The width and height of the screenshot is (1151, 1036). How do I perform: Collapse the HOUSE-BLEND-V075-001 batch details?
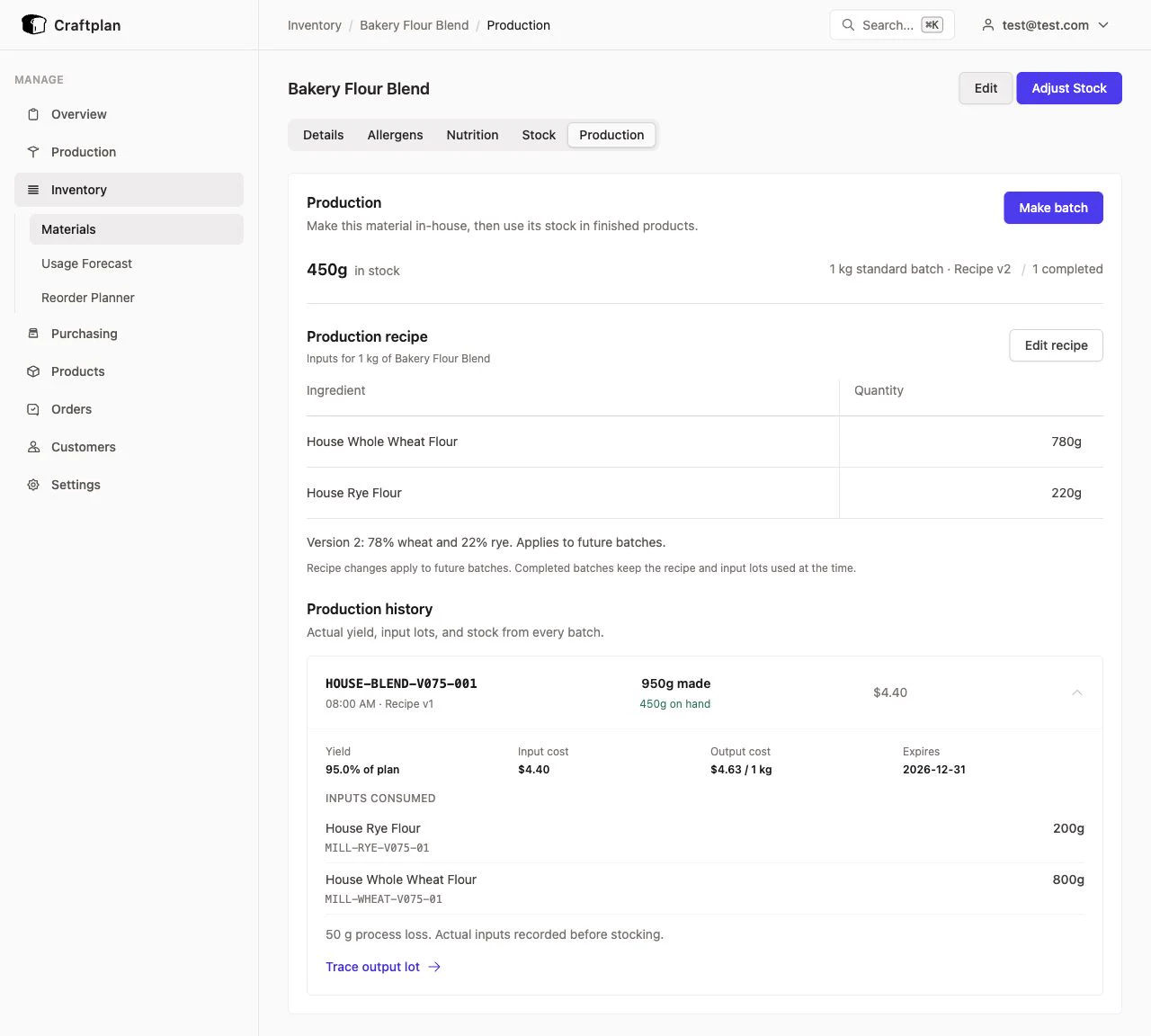pyautogui.click(x=1076, y=692)
